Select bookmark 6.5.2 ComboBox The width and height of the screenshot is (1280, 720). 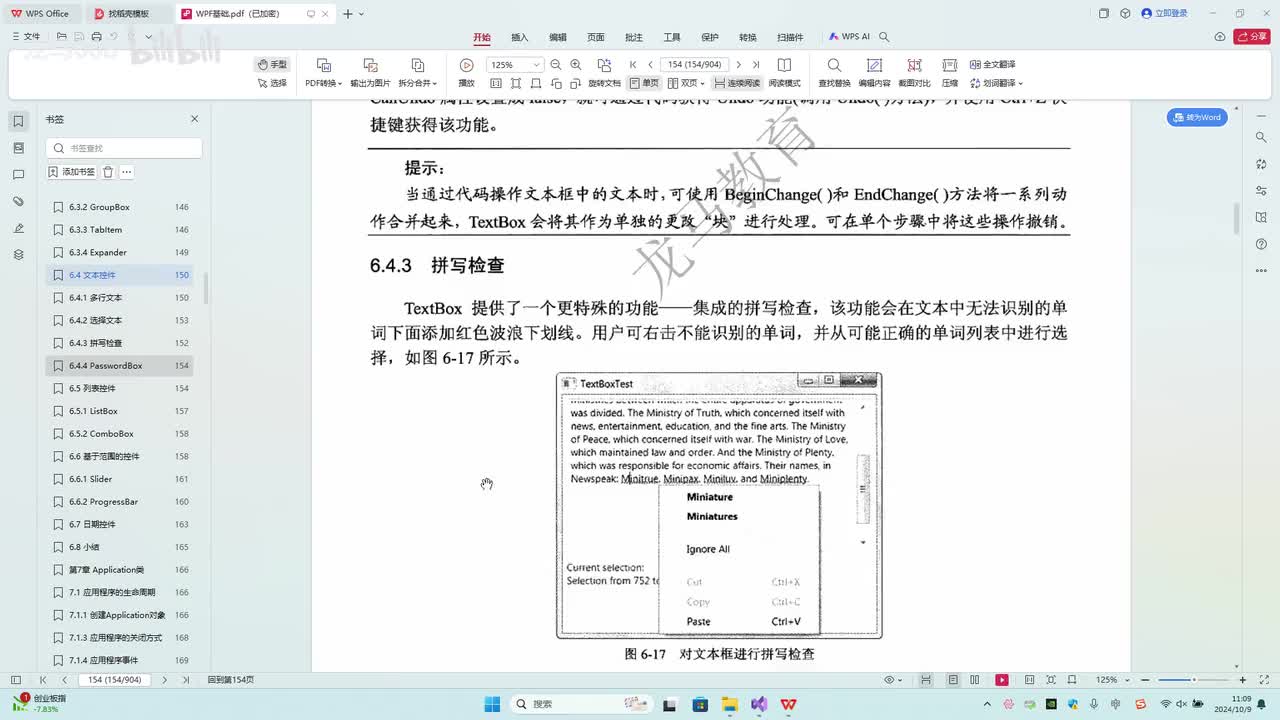pyautogui.click(x=121, y=434)
